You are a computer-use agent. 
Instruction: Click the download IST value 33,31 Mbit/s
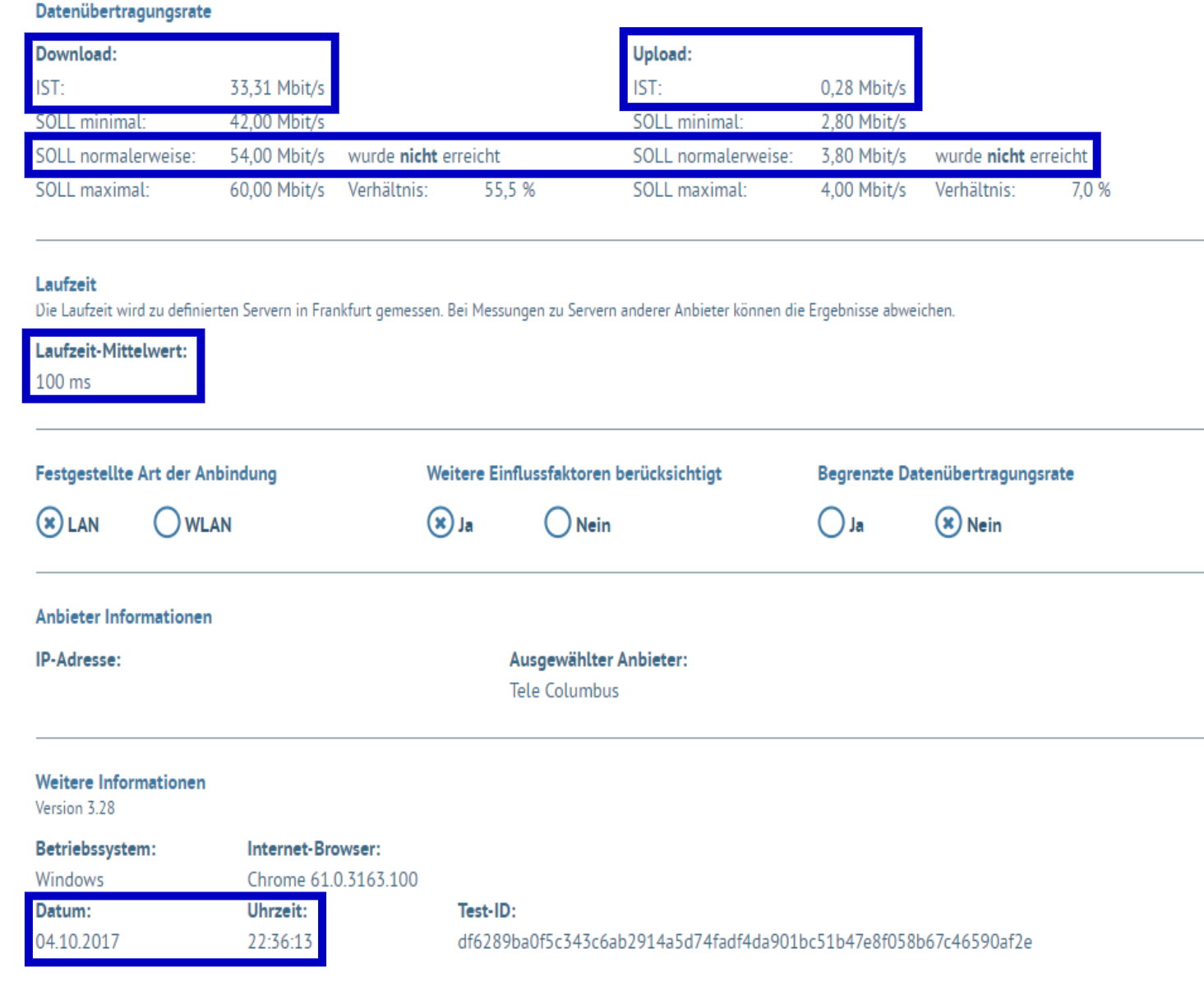point(277,88)
